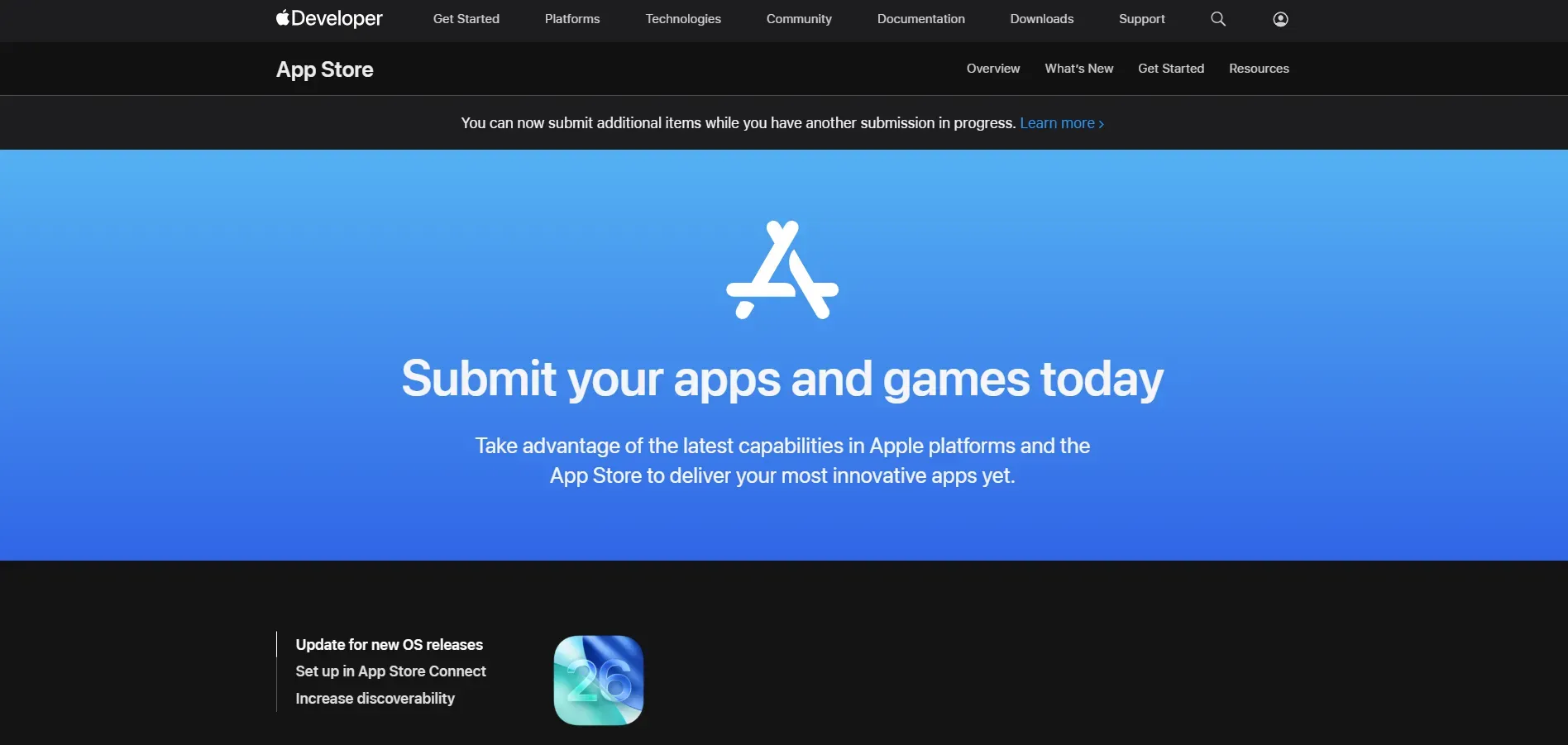Open the account profile icon
1568x745 pixels.
coord(1279,18)
